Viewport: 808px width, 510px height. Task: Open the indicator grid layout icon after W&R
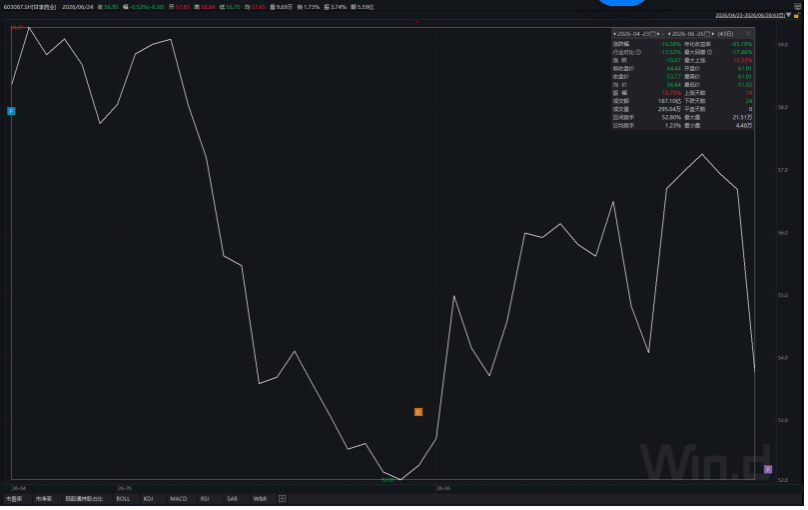283,501
